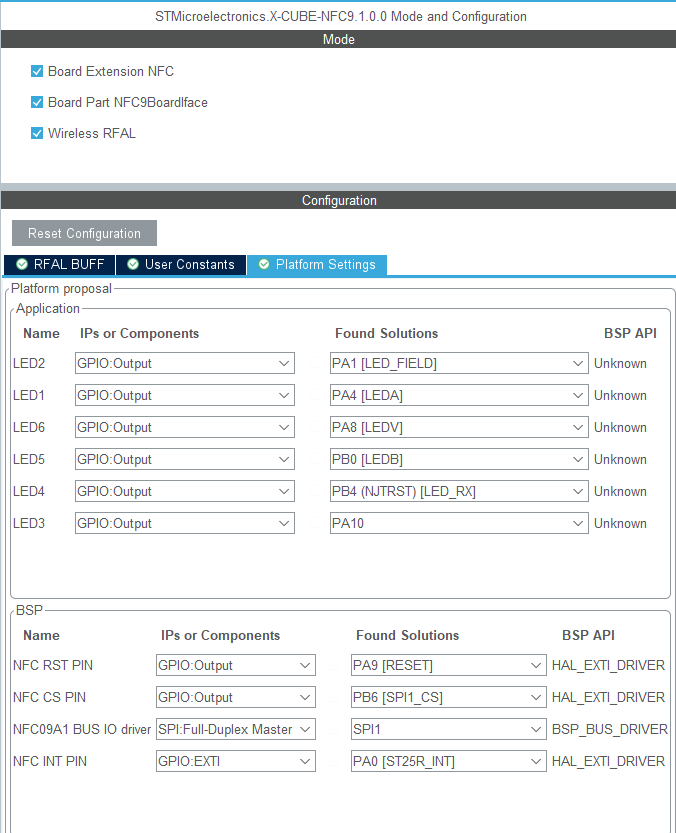This screenshot has width=676, height=833.
Task: Expand PA10 found solution dropdown
Action: 459,523
